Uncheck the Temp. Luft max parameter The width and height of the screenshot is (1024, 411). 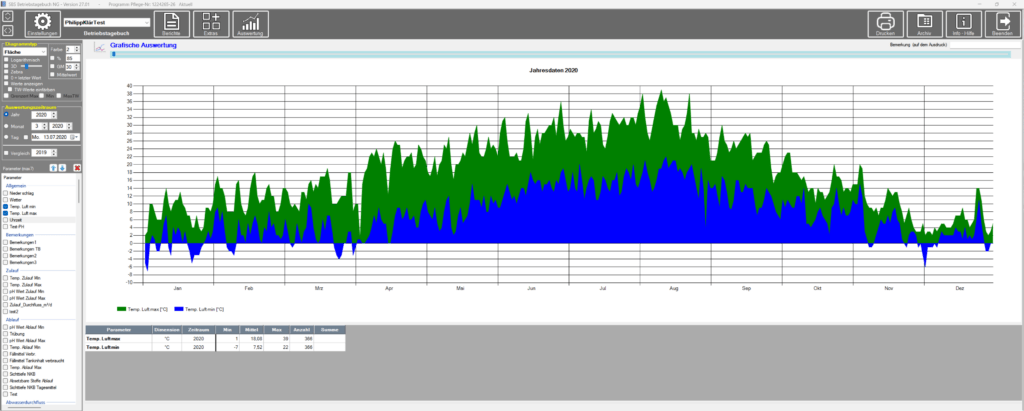6,214
